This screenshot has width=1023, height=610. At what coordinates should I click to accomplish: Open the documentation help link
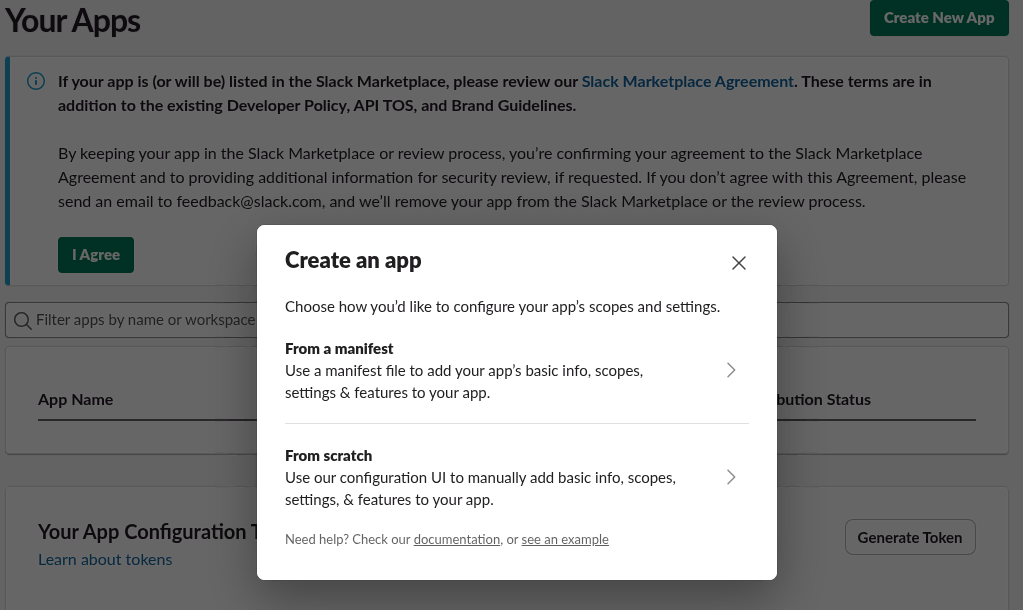[x=456, y=540]
